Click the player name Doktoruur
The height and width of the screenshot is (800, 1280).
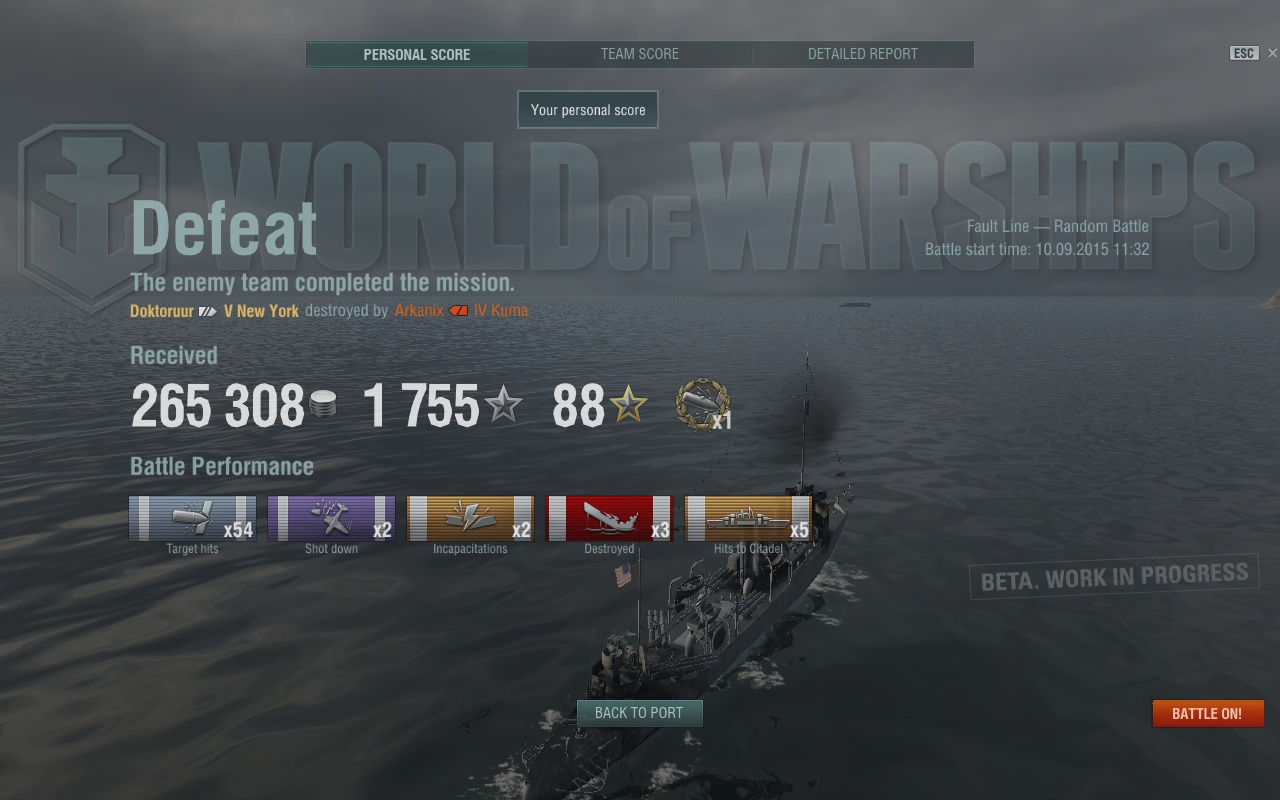(x=162, y=311)
